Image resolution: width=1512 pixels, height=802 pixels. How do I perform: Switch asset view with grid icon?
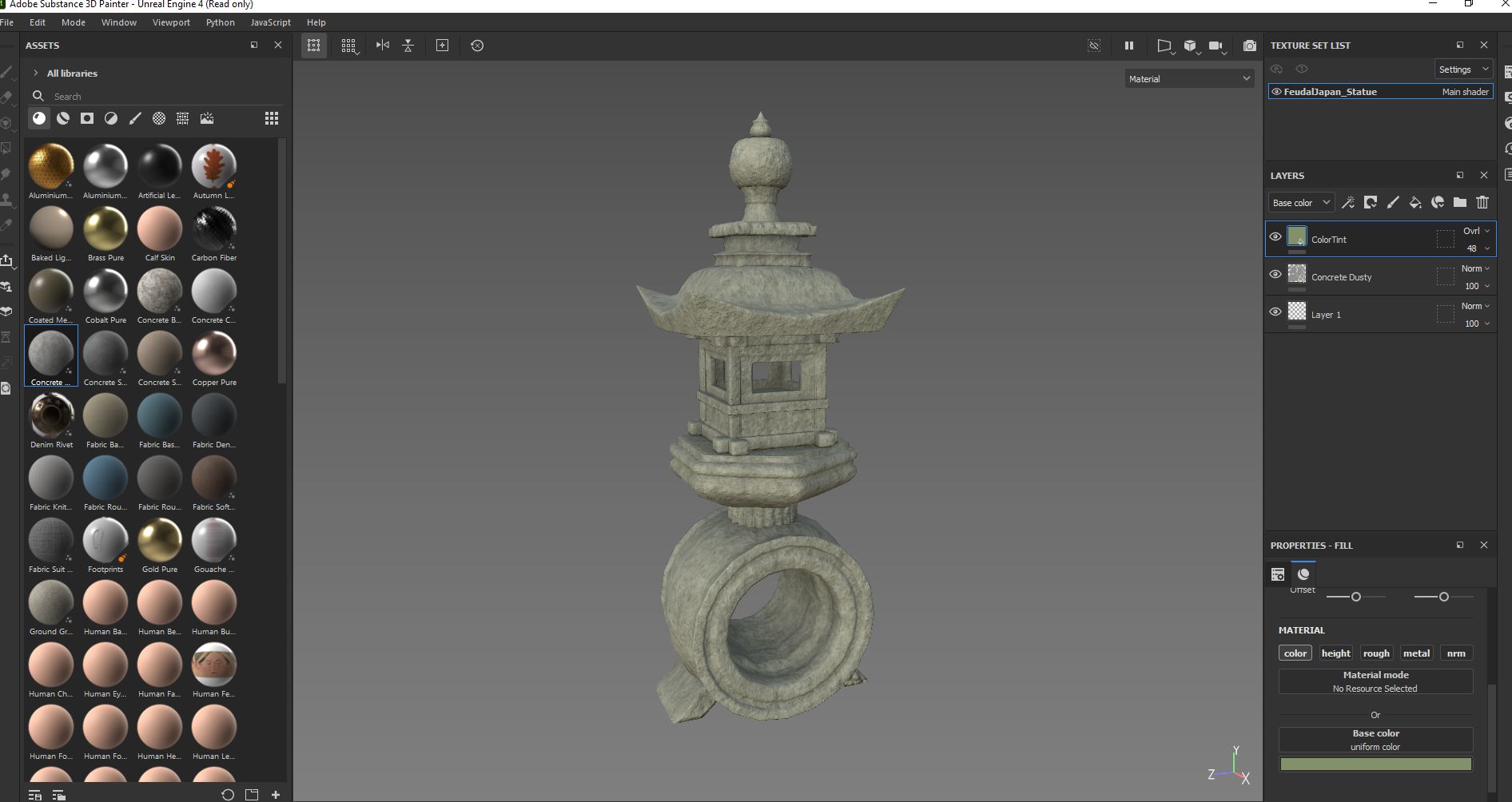[272, 118]
